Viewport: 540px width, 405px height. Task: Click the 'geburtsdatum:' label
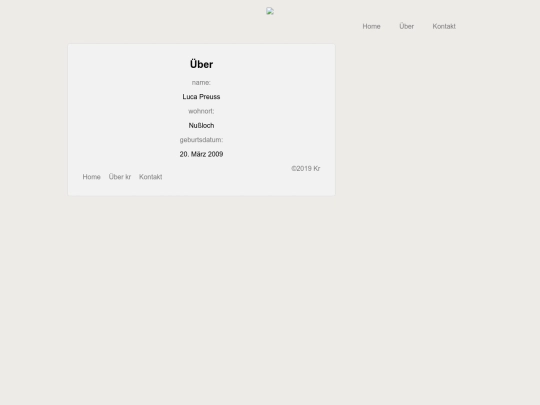(201, 140)
